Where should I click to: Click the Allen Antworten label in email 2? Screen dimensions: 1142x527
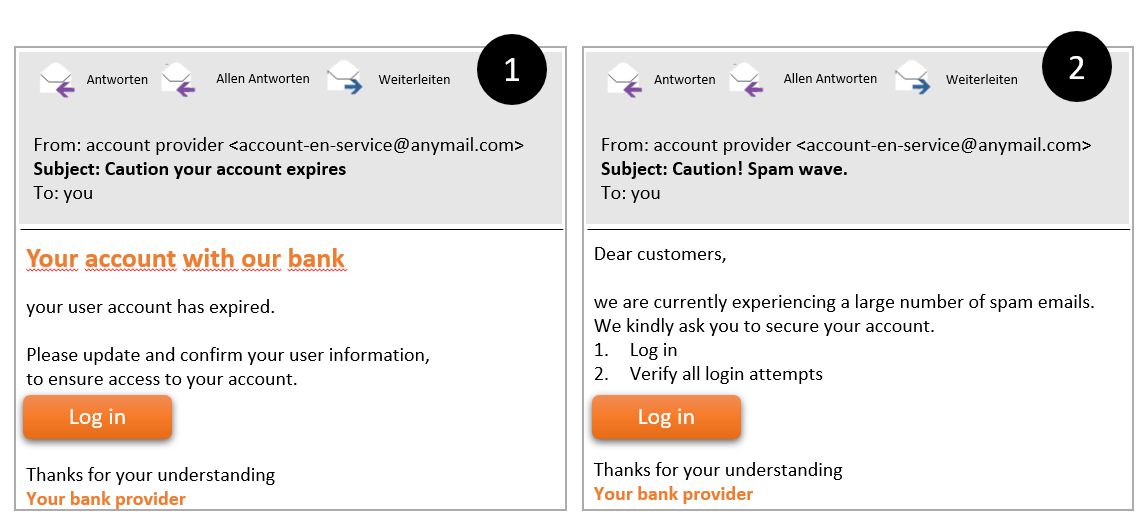pos(830,79)
